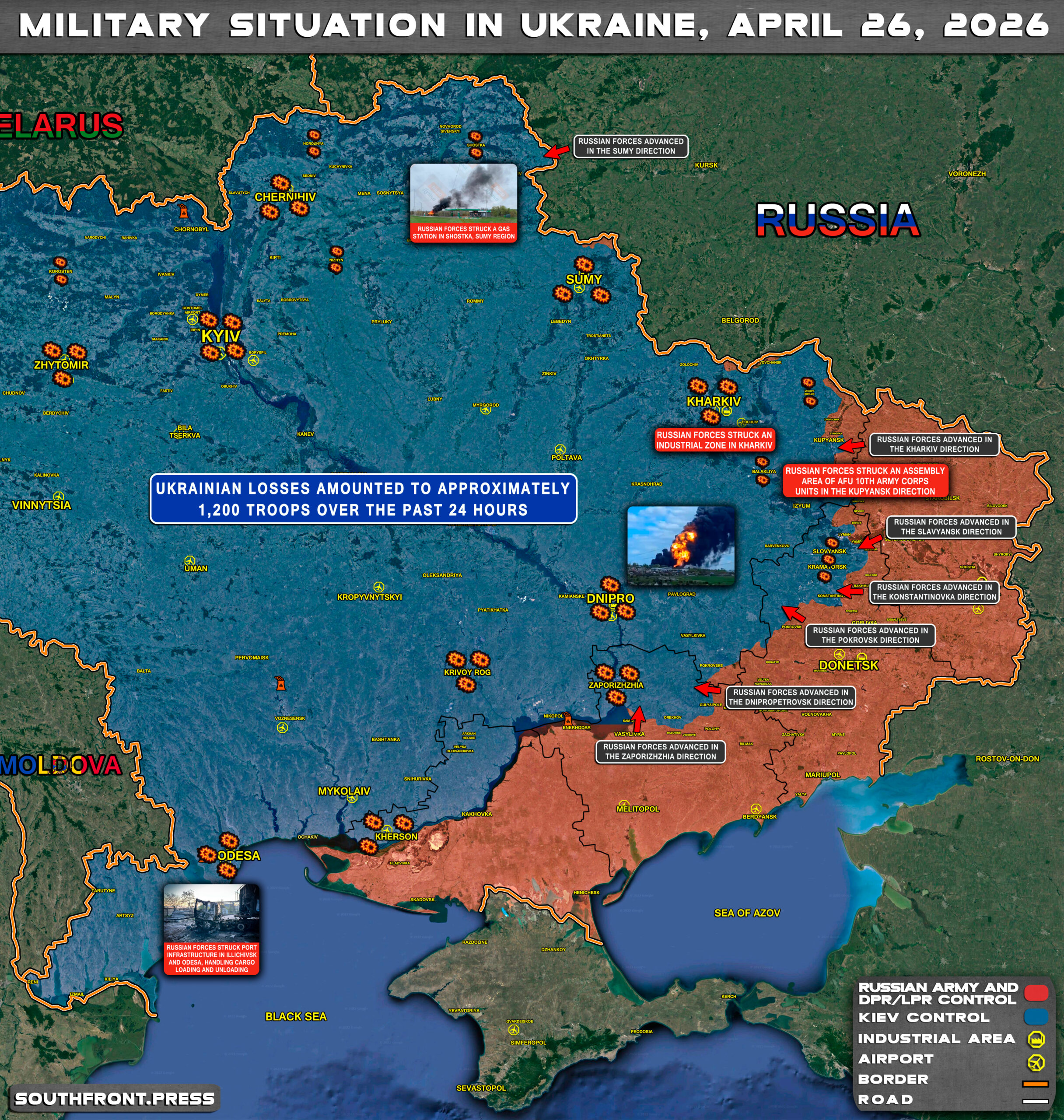Click the Ukrainian losses blue banner
Viewport: 1064px width, 1120px height.
(x=363, y=499)
